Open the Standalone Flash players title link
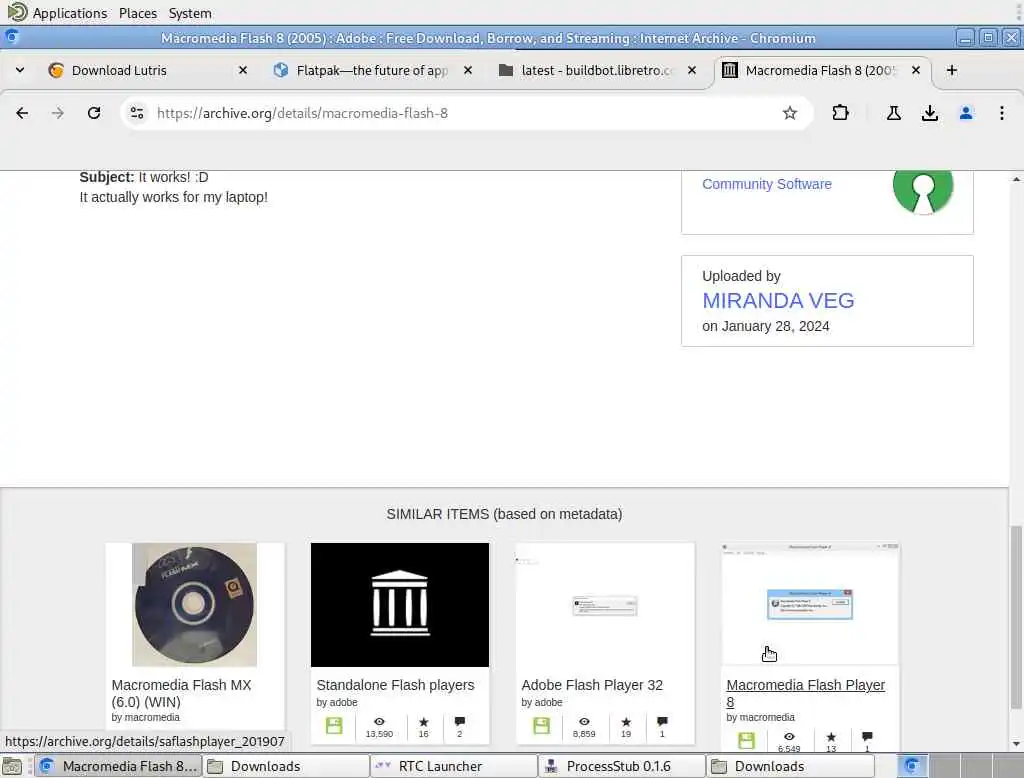Screen dimensions: 1024x778 pos(395,685)
